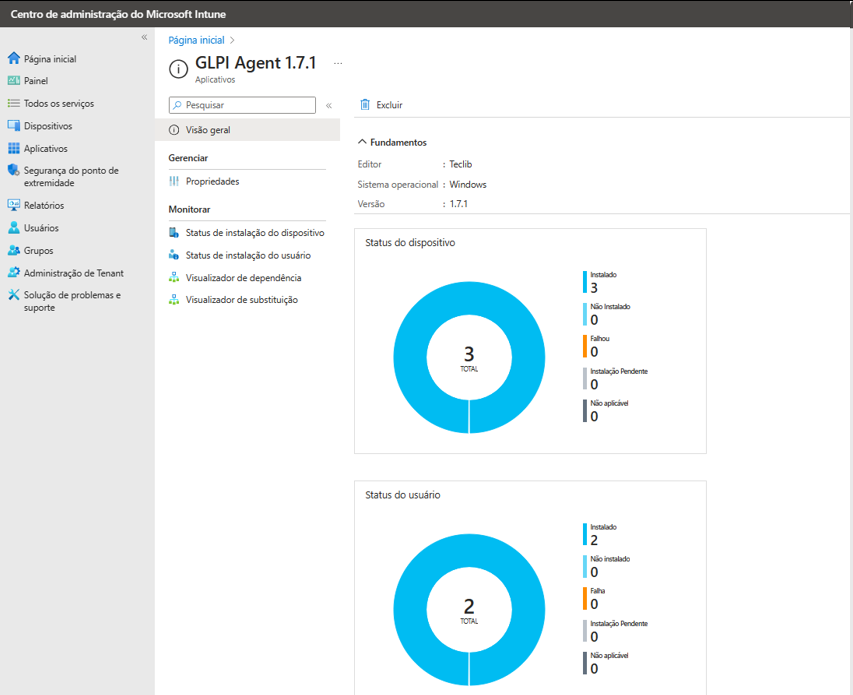Open the Dispositivos icon in sidebar
Screen dimensions: 853x695
pos(14,126)
